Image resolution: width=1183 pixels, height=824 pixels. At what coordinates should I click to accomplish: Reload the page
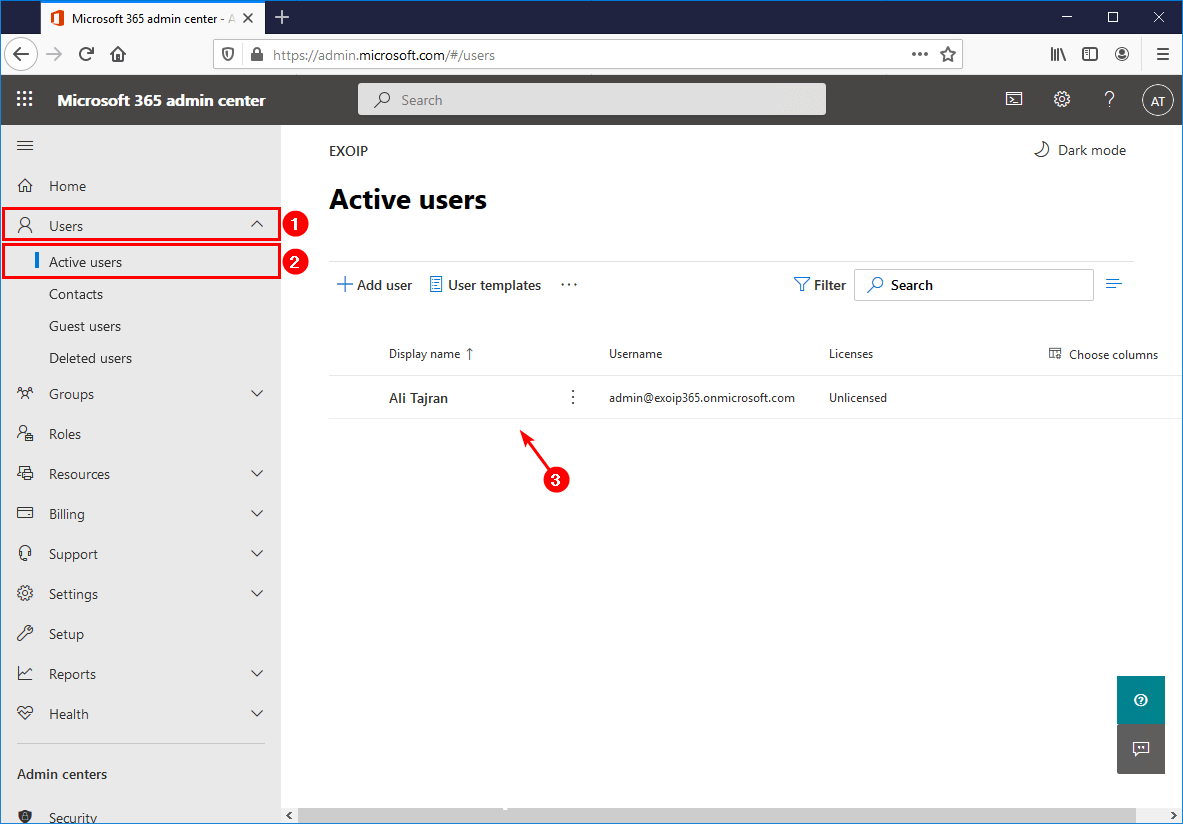86,54
